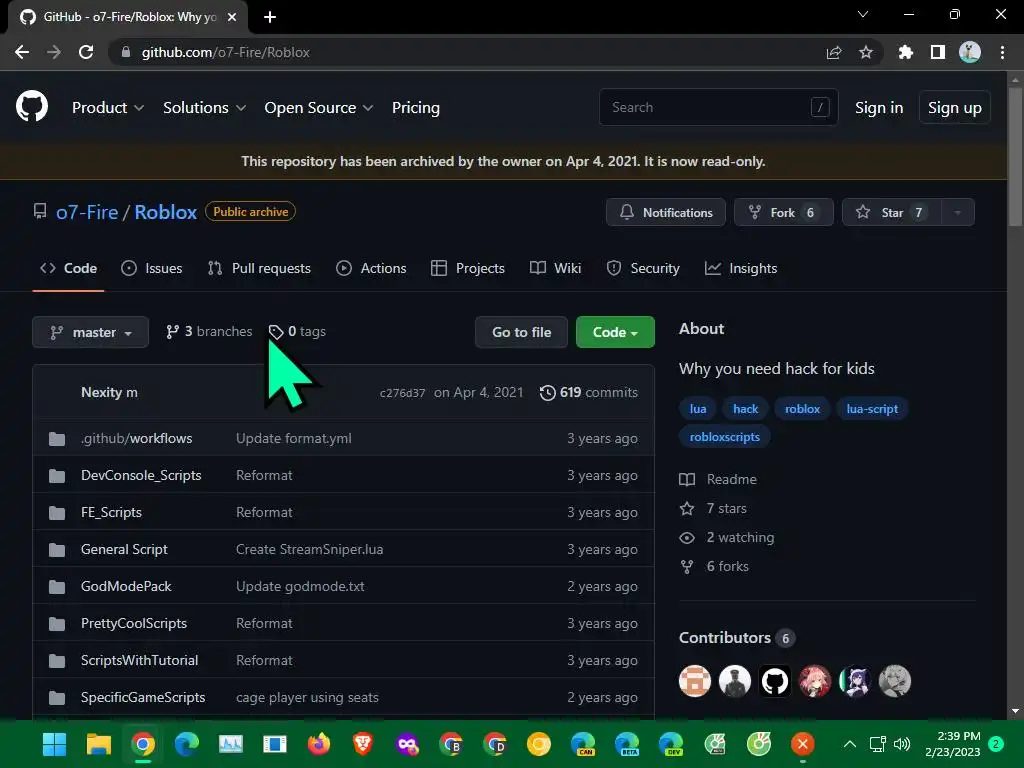1024x768 pixels.
Task: Open the Chrome side panel icon
Action: tap(937, 52)
